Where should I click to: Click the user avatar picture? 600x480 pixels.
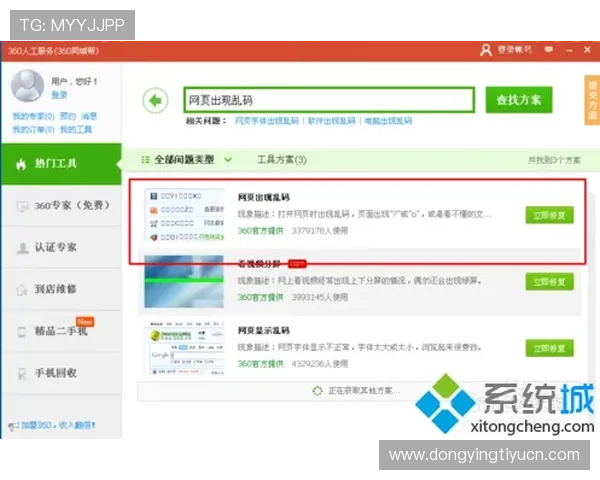click(28, 85)
